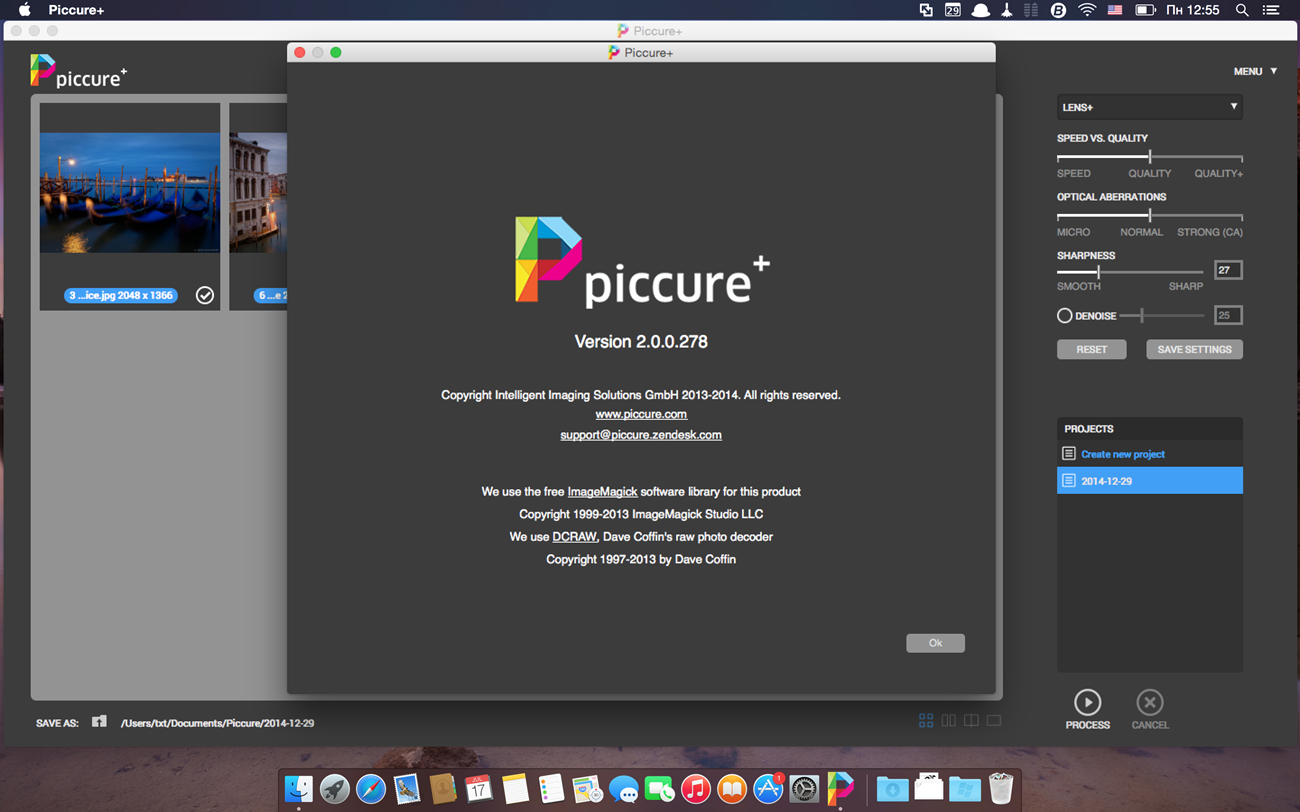Click the calendar 29 menu bar icon

953,10
